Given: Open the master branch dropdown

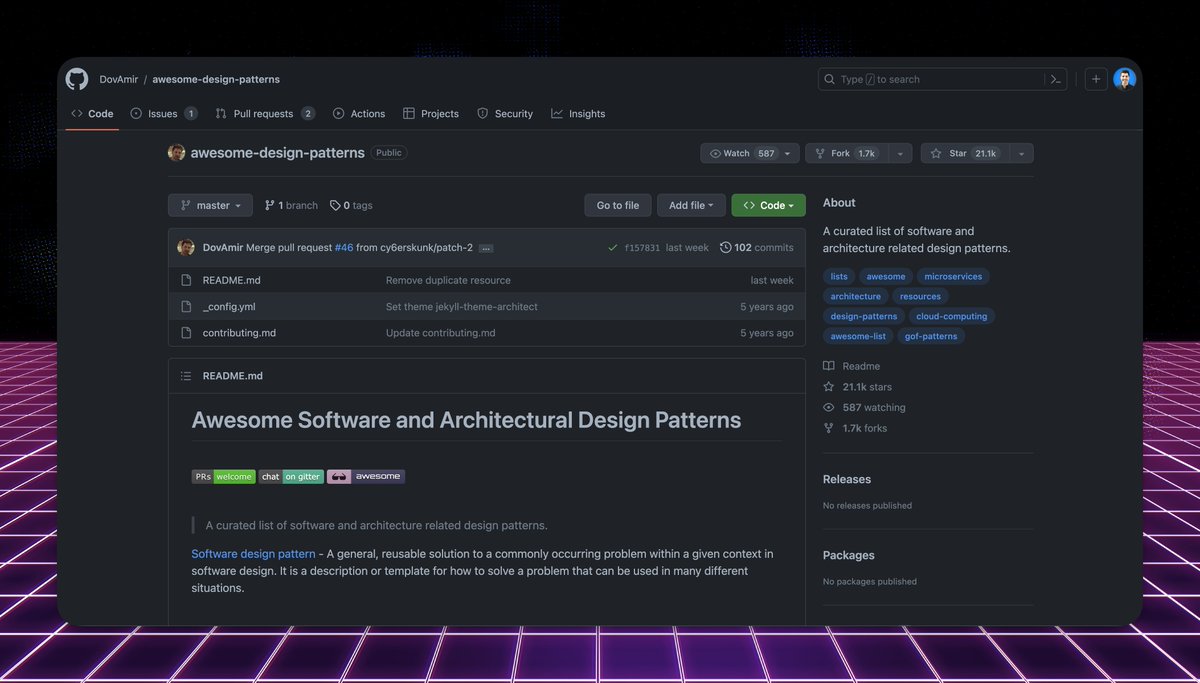Looking at the screenshot, I should coord(210,204).
